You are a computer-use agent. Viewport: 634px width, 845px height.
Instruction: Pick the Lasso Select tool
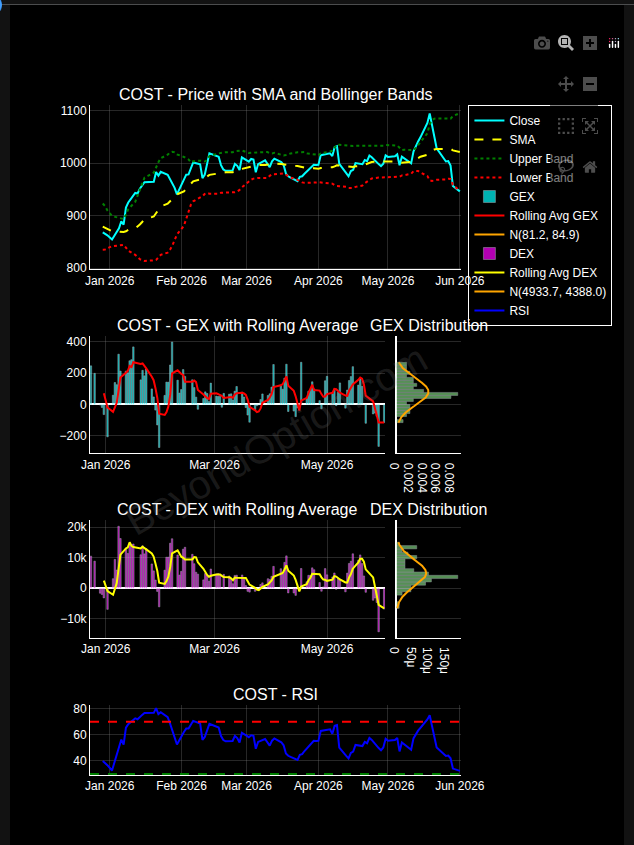pos(566,167)
